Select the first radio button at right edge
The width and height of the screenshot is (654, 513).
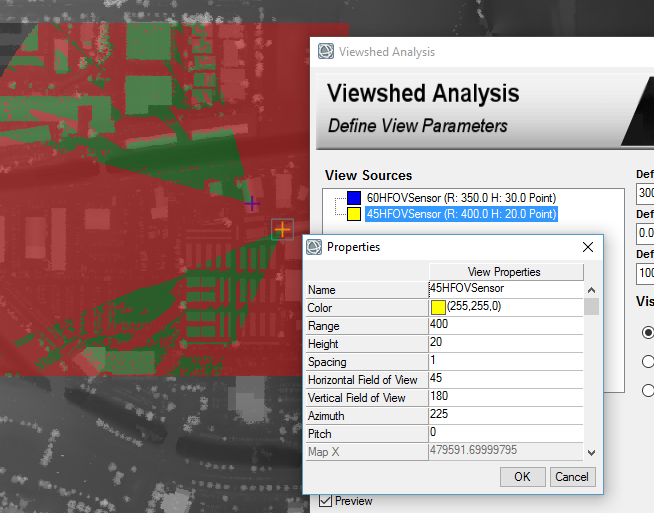pos(648,332)
